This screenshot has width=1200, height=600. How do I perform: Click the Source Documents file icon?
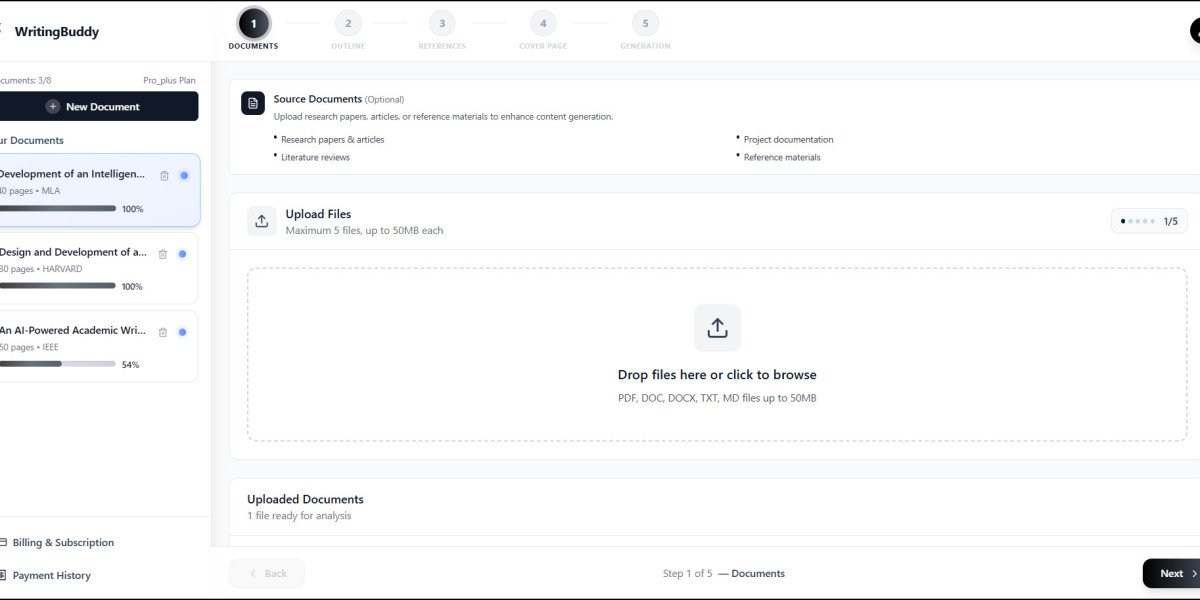point(253,103)
